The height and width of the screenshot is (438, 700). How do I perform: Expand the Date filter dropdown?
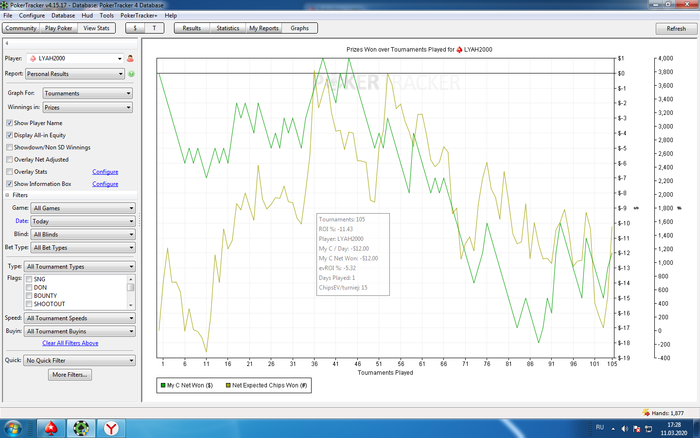click(82, 220)
